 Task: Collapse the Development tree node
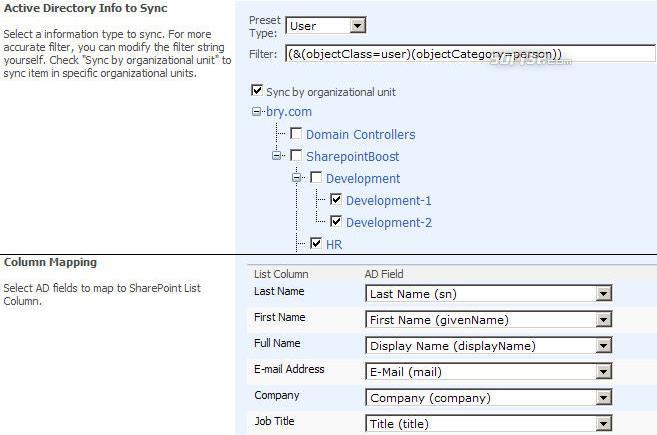coord(296,178)
